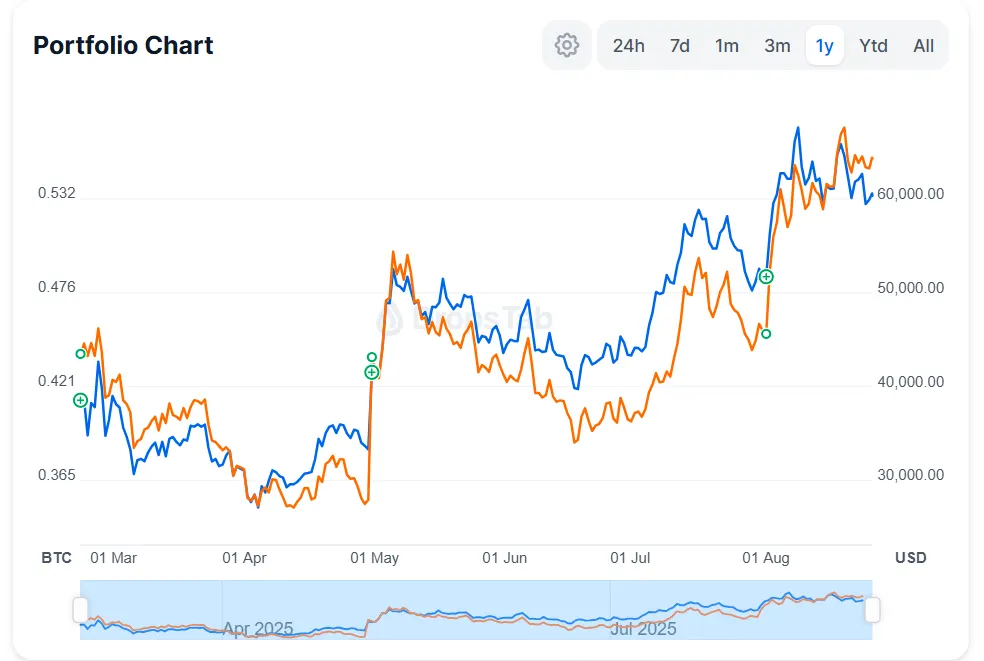The image size is (984, 661).
Task: Select the 1y time range
Action: (x=825, y=46)
